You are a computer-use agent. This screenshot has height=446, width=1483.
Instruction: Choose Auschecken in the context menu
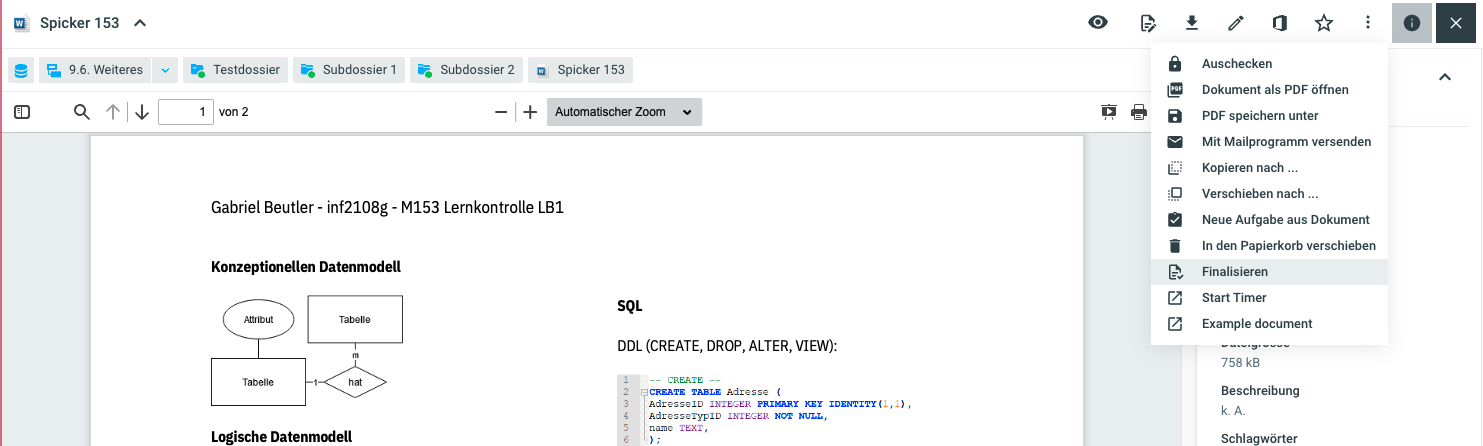click(1236, 64)
